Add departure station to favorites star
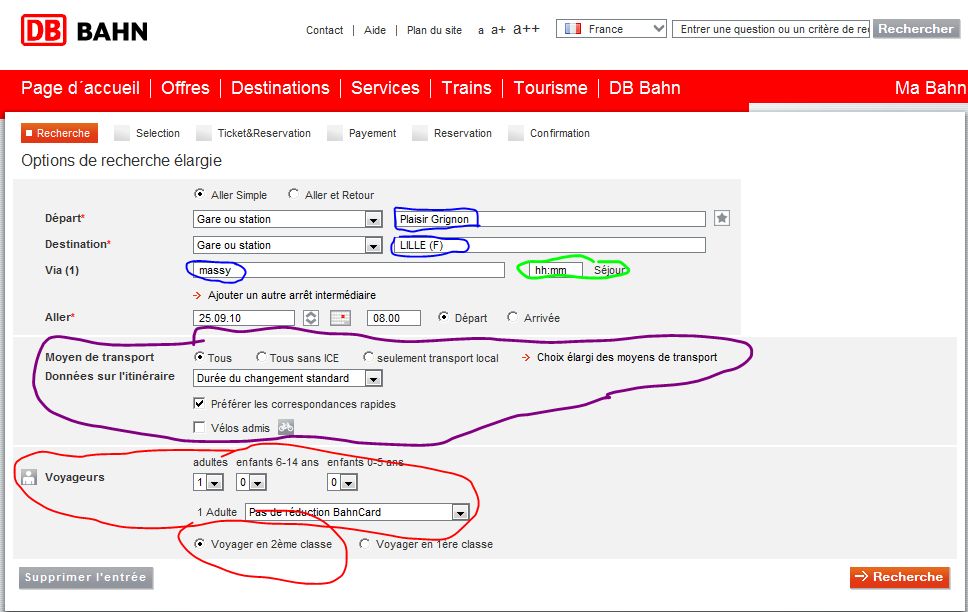Screen dimensions: 968x612 click(x=722, y=218)
